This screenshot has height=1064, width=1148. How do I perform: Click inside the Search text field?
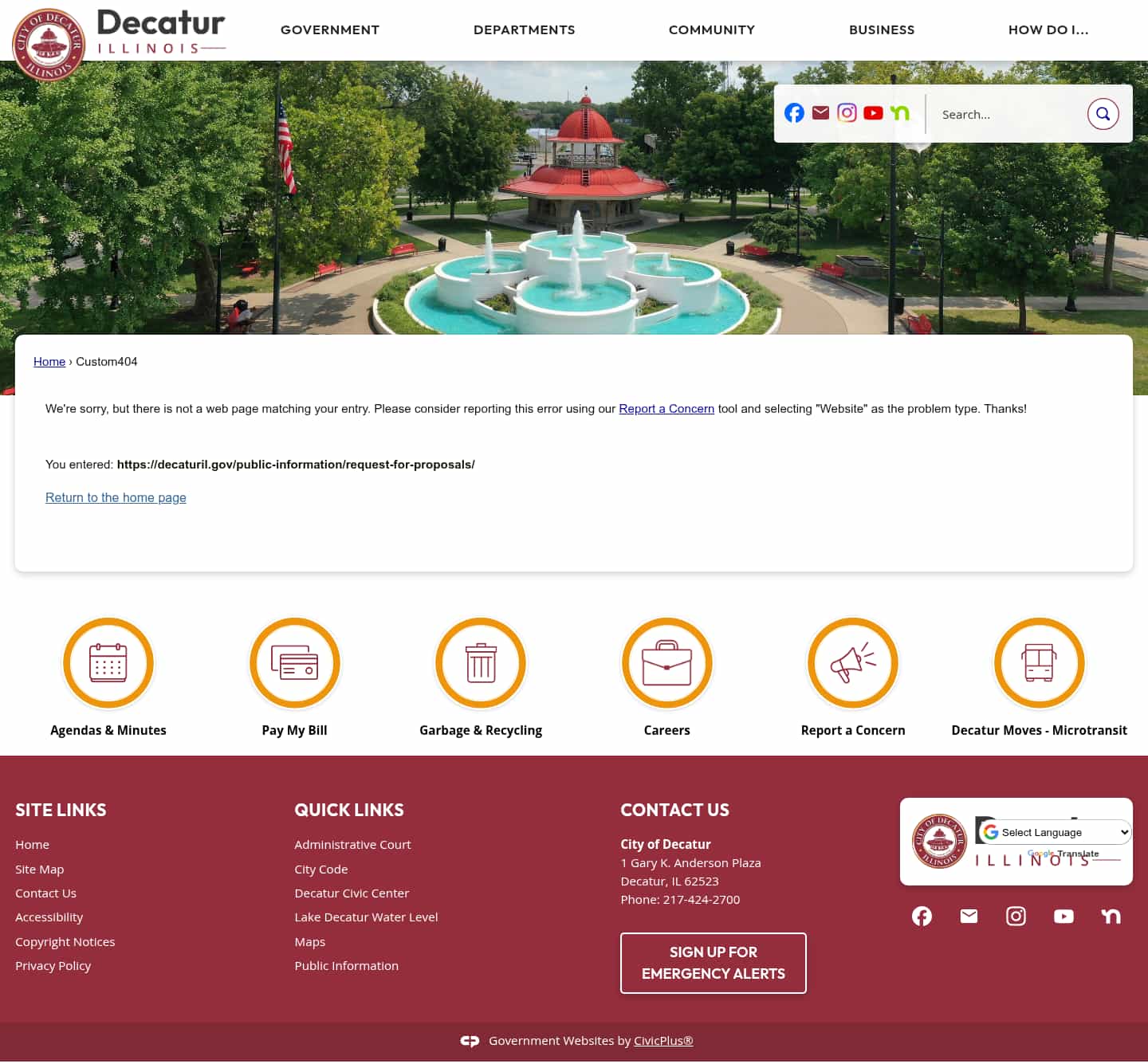pyautogui.click(x=1006, y=114)
